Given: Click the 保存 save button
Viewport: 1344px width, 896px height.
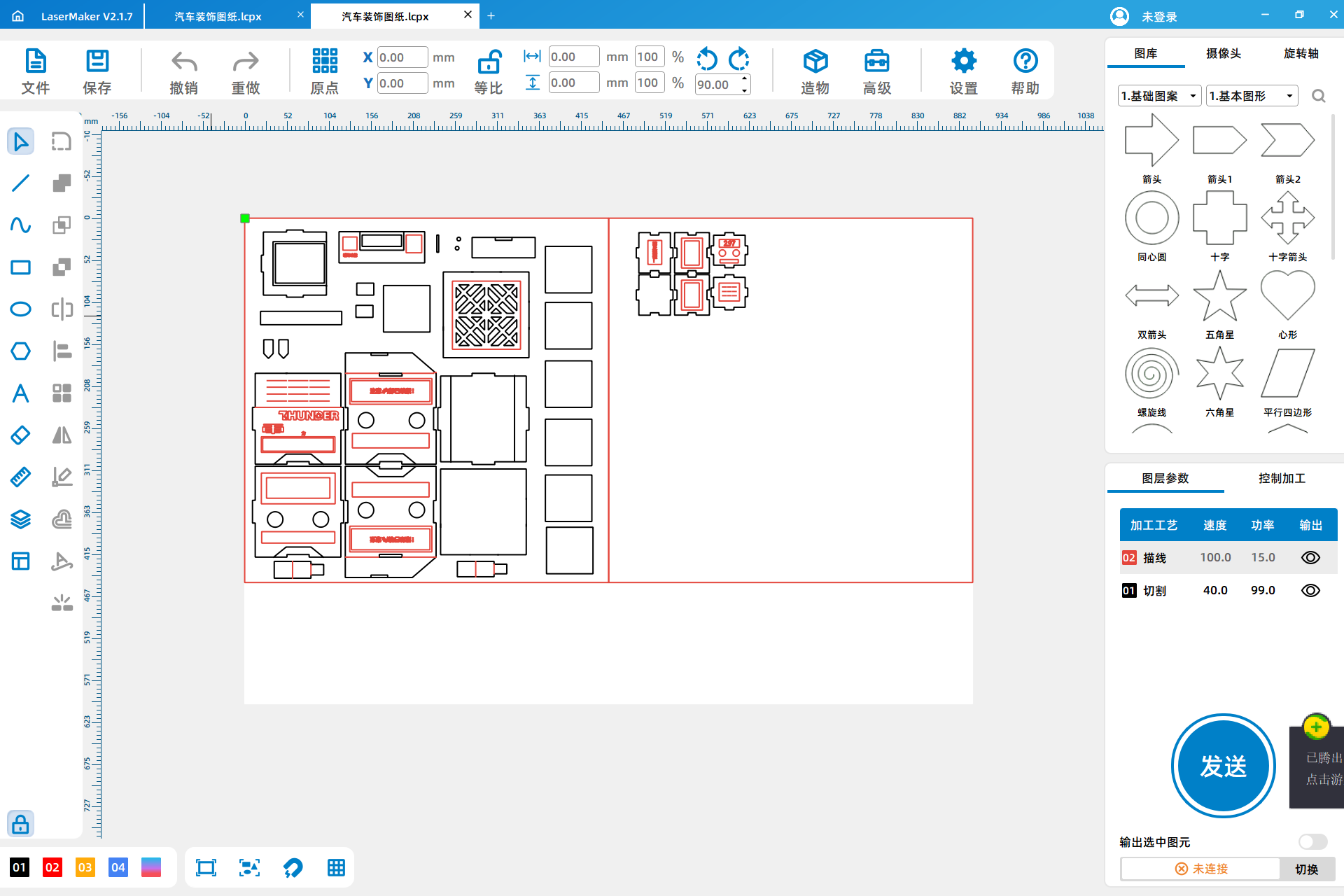Looking at the screenshot, I should tap(97, 71).
